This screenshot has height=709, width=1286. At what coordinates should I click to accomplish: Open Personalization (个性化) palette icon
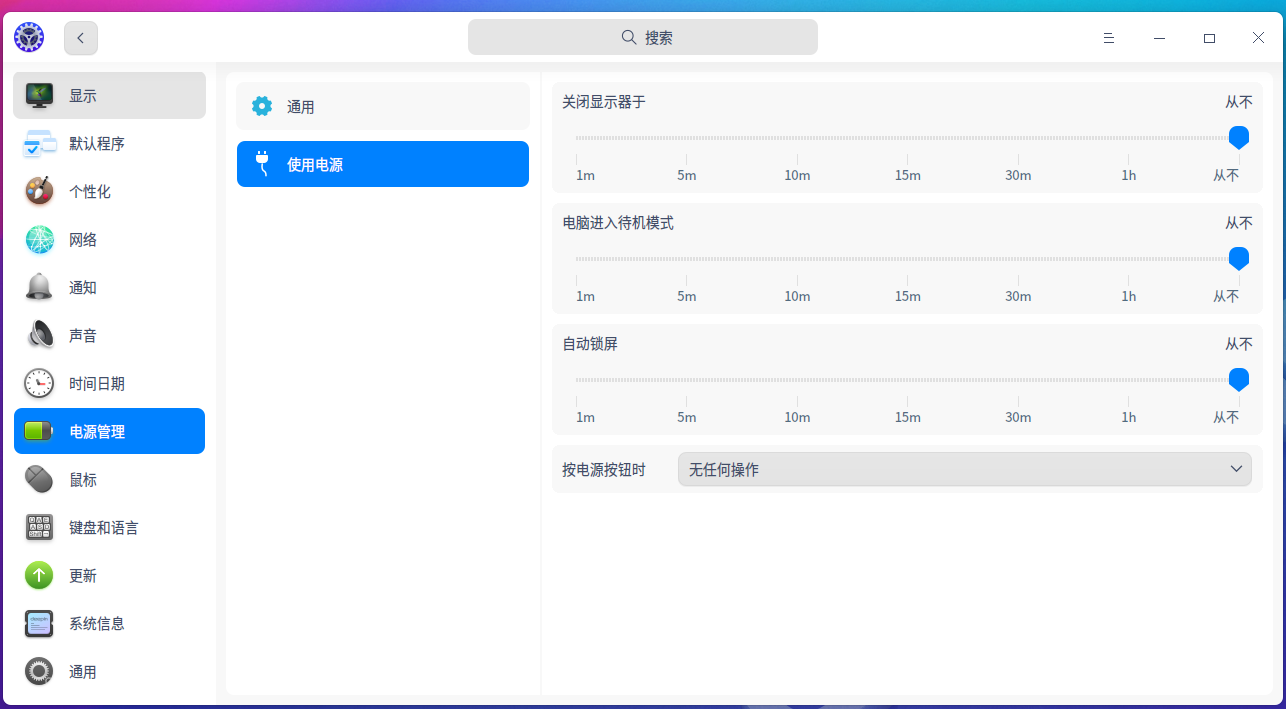click(39, 192)
